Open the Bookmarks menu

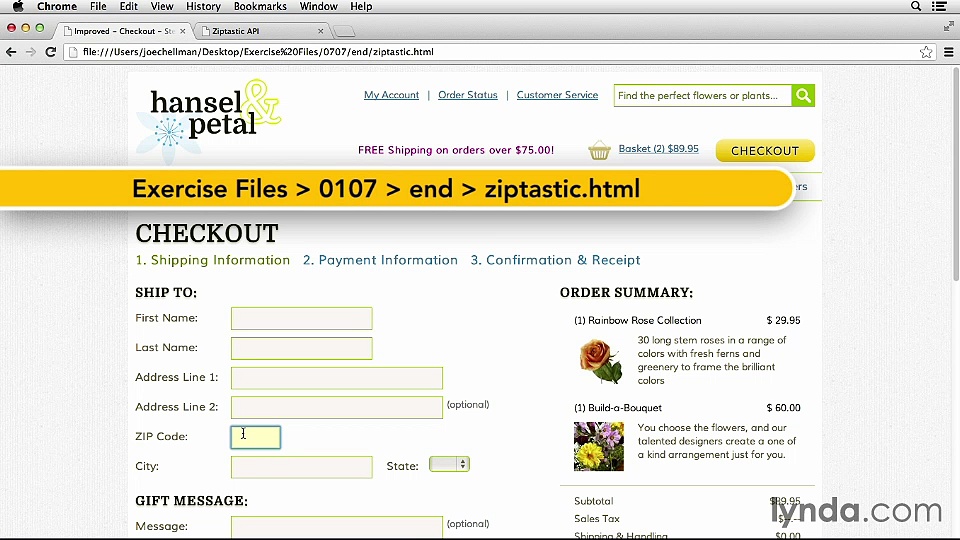[x=260, y=6]
